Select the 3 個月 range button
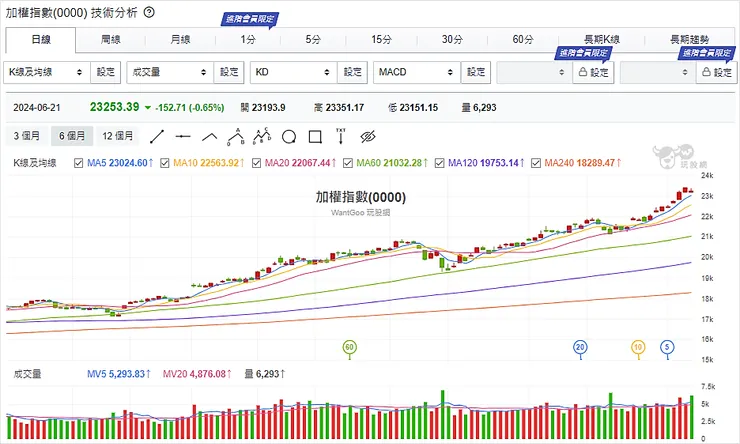 point(27,136)
